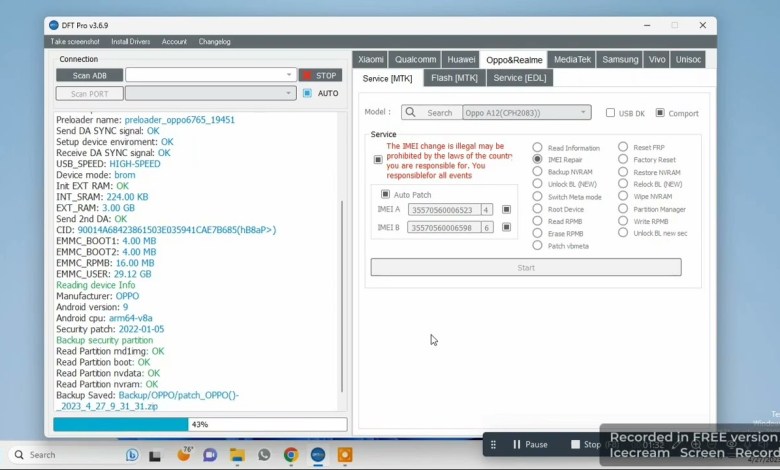
Task: Switch to the Samsung brand tab
Action: click(x=620, y=59)
